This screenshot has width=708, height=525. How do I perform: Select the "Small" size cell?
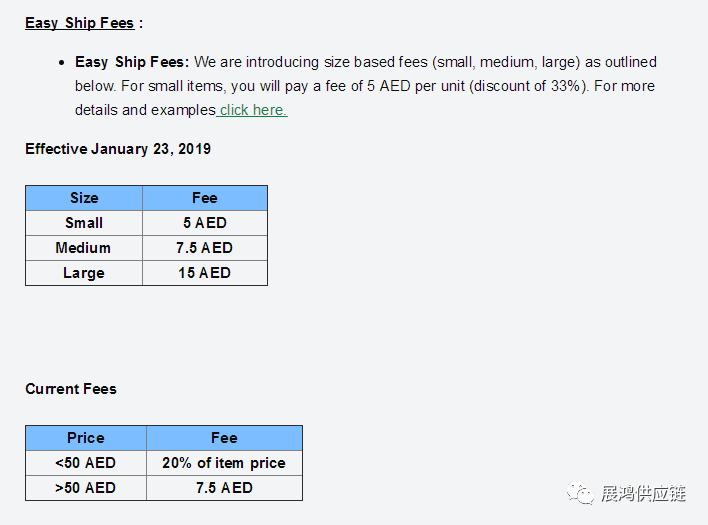(84, 223)
